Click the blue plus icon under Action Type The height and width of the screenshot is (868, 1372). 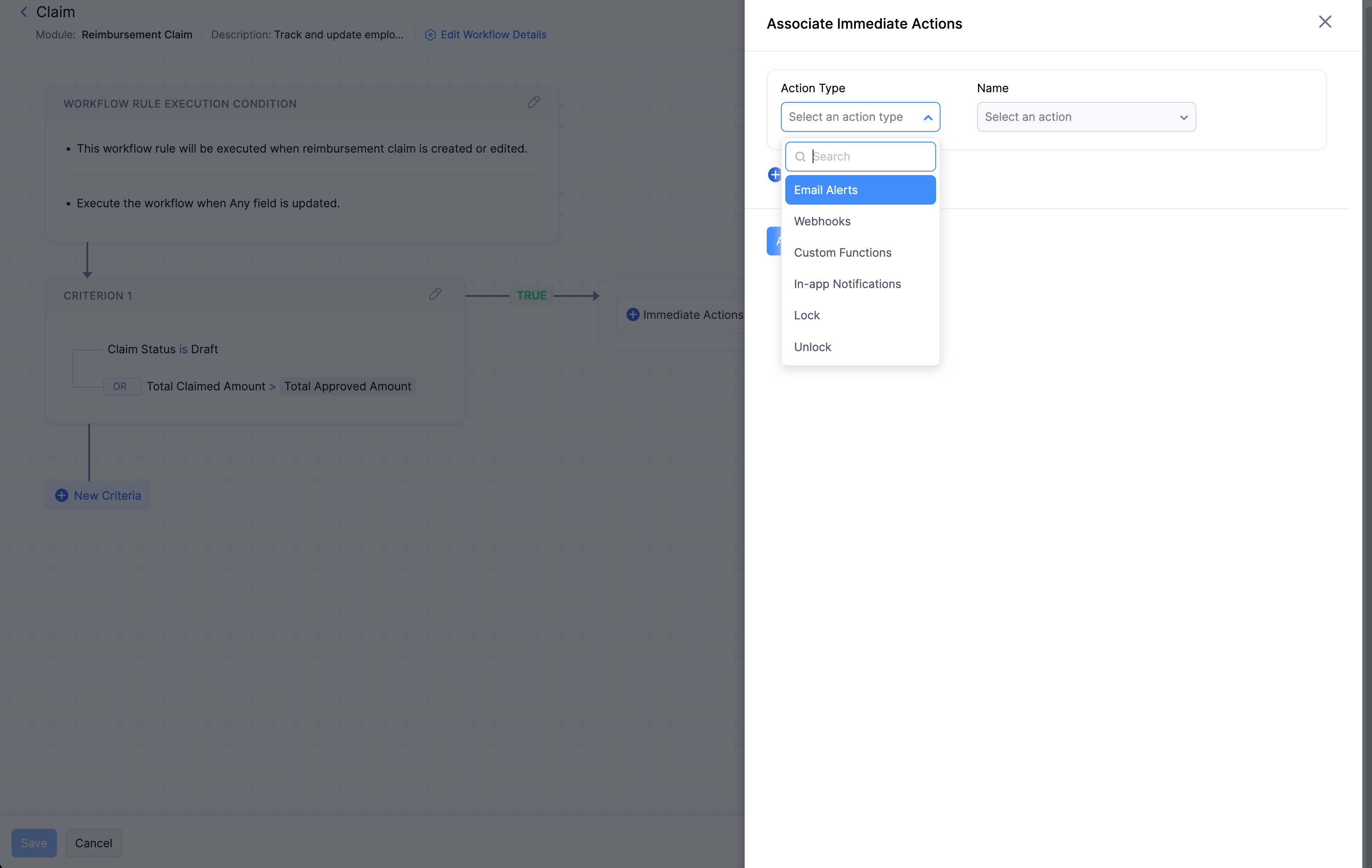[x=774, y=174]
